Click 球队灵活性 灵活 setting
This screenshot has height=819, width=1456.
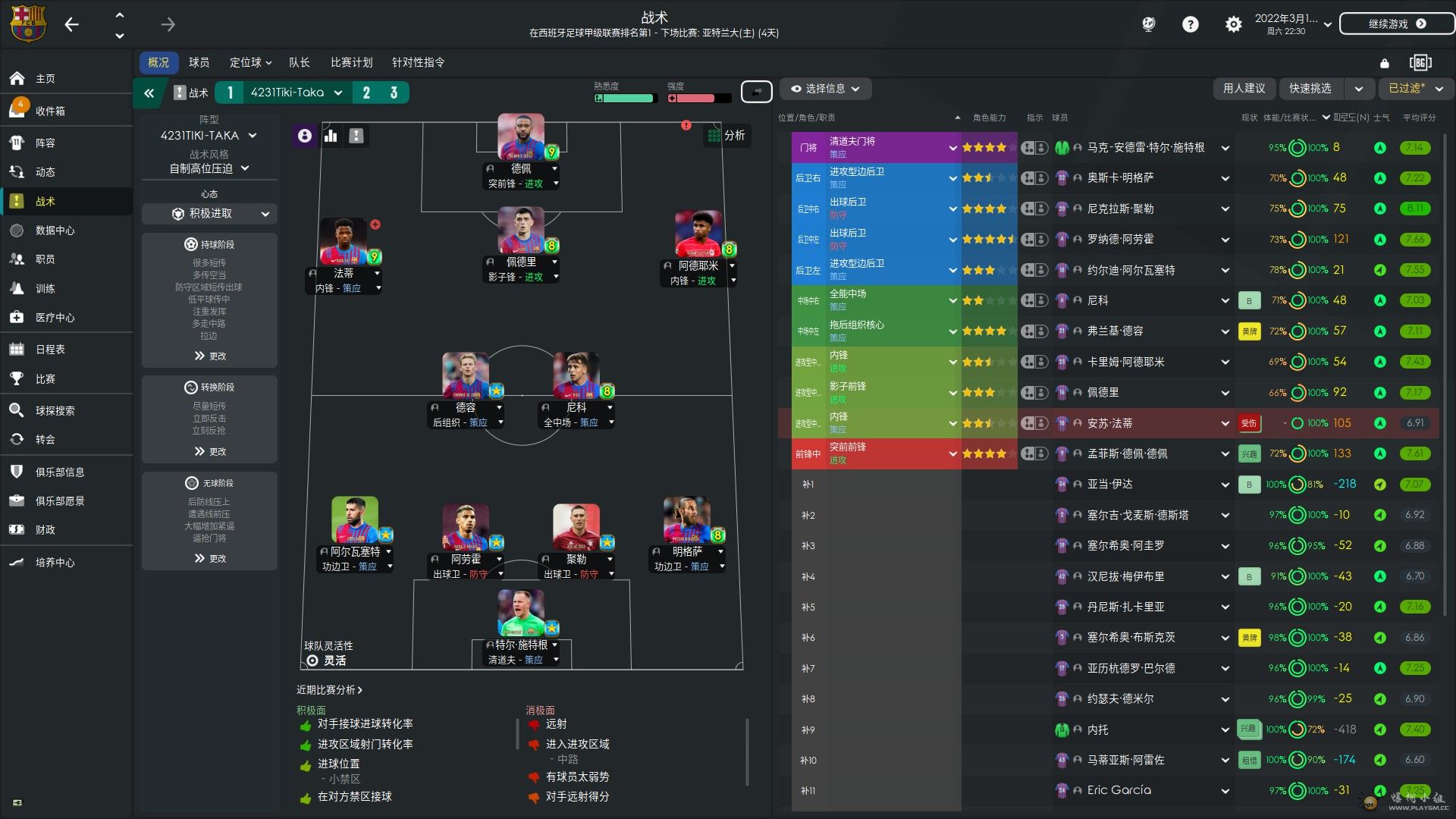(x=328, y=654)
